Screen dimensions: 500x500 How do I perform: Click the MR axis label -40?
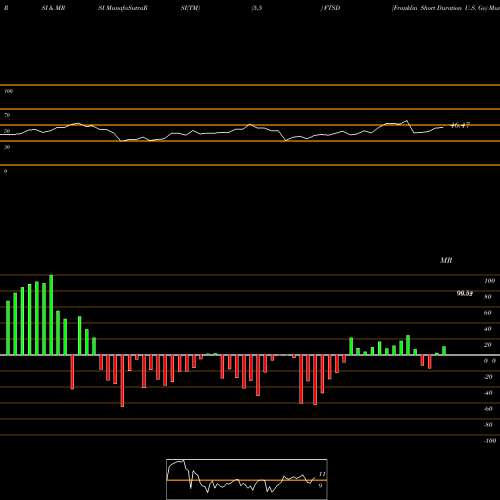488,393
